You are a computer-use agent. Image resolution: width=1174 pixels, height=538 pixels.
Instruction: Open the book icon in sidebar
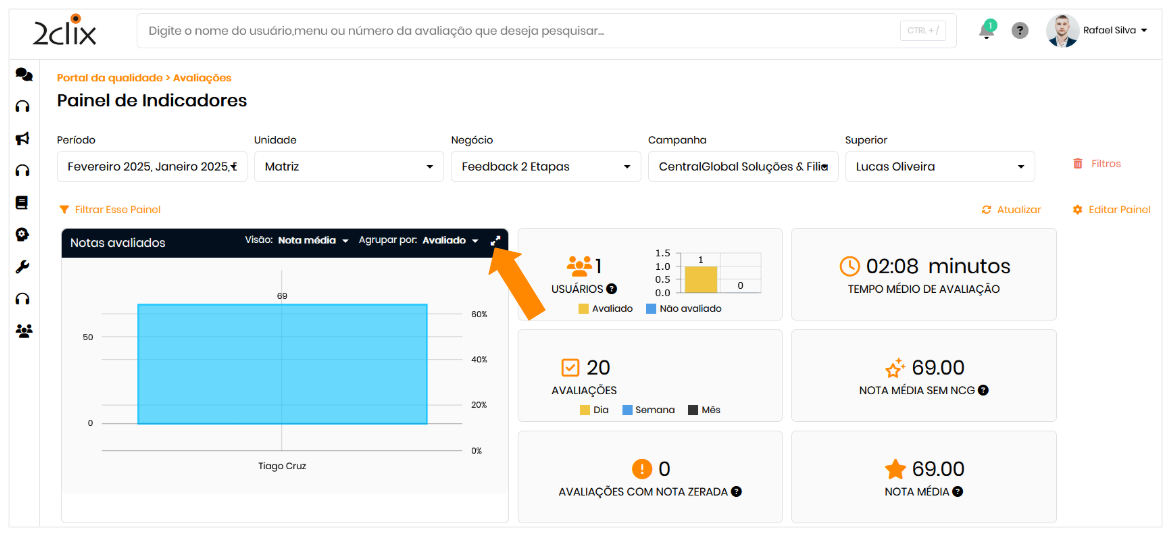[22, 203]
